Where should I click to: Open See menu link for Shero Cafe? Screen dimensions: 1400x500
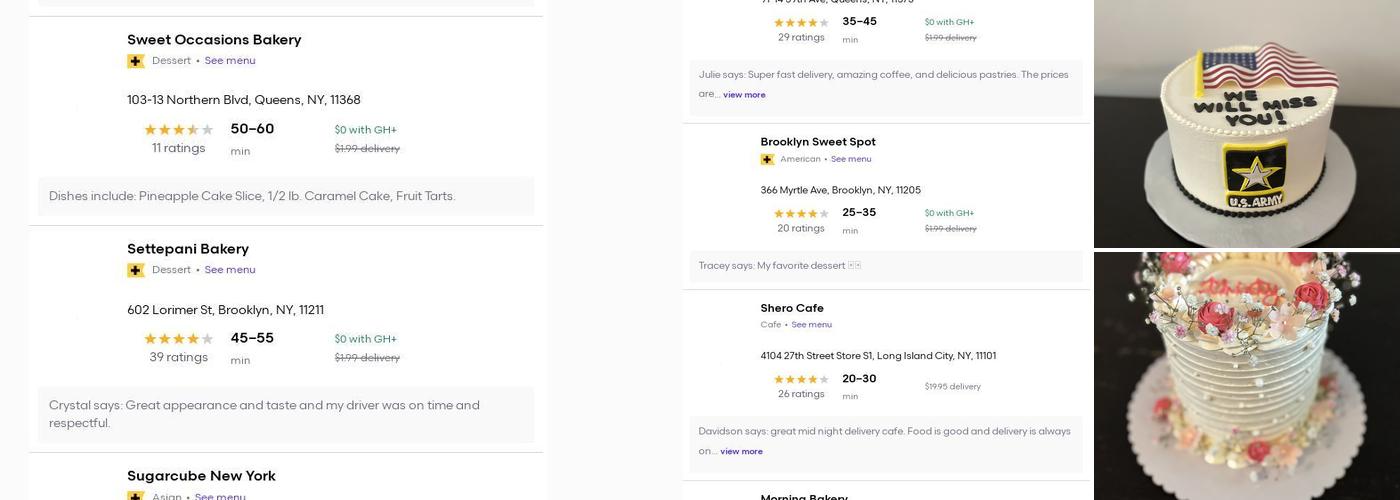point(811,325)
